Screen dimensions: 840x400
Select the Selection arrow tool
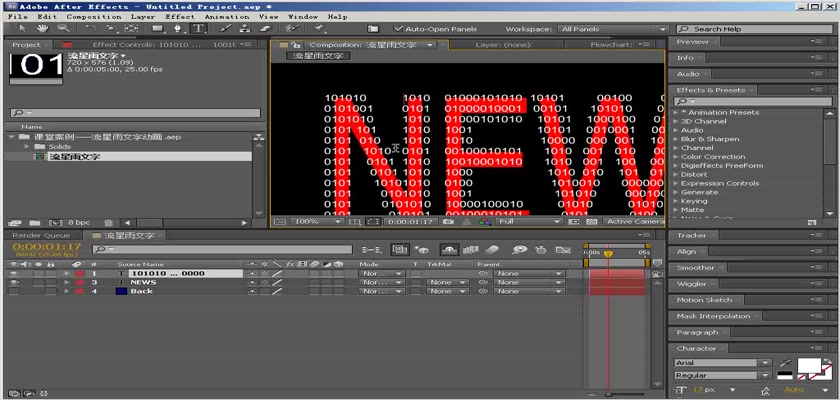(x=22, y=28)
